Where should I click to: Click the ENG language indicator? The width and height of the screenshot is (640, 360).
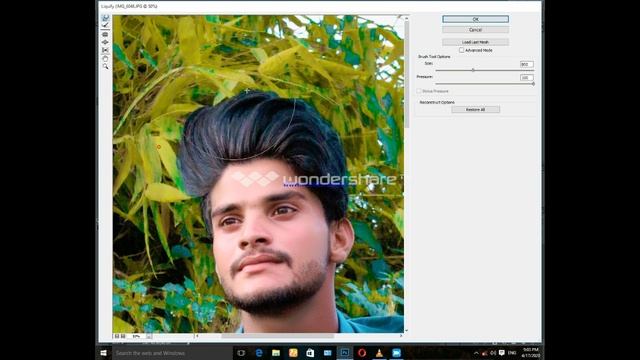(512, 353)
